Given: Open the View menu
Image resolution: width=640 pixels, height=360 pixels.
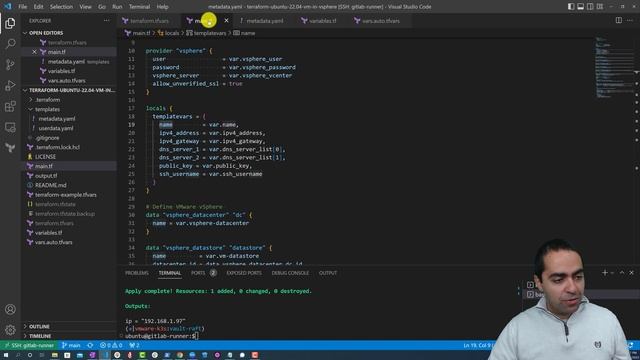Looking at the screenshot, I should (x=85, y=7).
